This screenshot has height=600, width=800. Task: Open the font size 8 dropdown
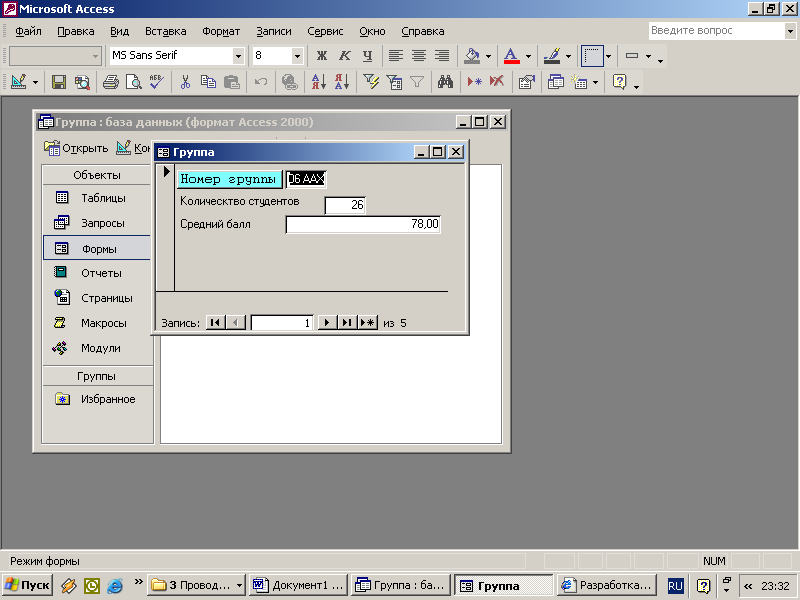click(297, 56)
